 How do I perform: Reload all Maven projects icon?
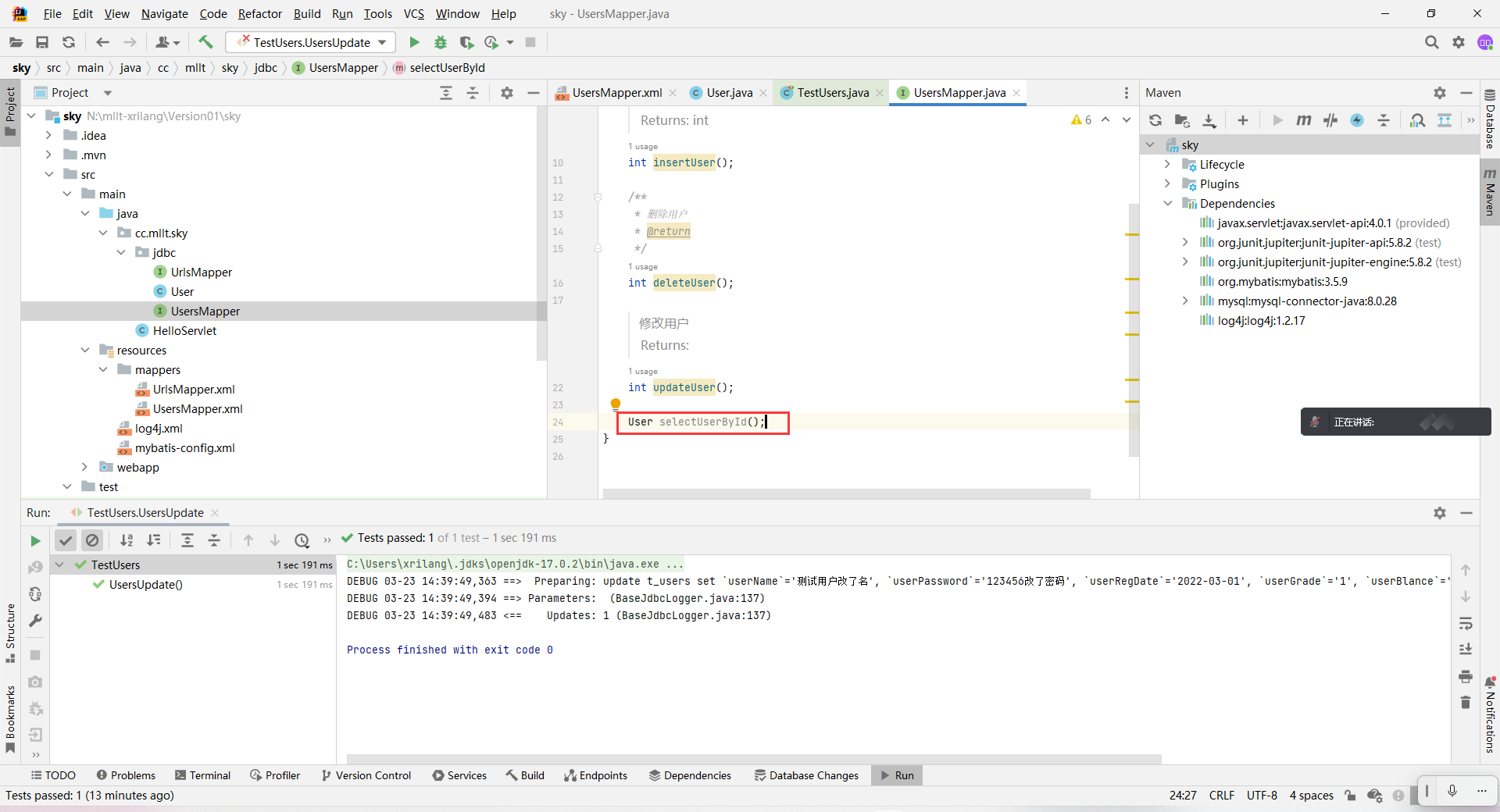pyautogui.click(x=1155, y=120)
